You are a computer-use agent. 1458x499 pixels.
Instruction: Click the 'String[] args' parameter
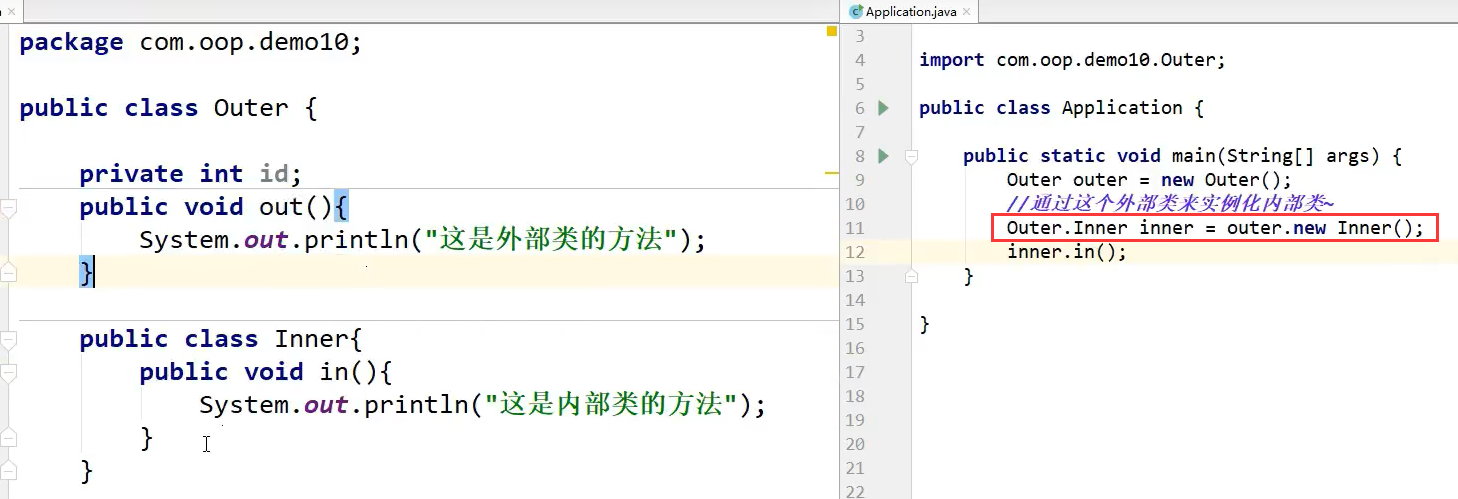click(x=1305, y=156)
